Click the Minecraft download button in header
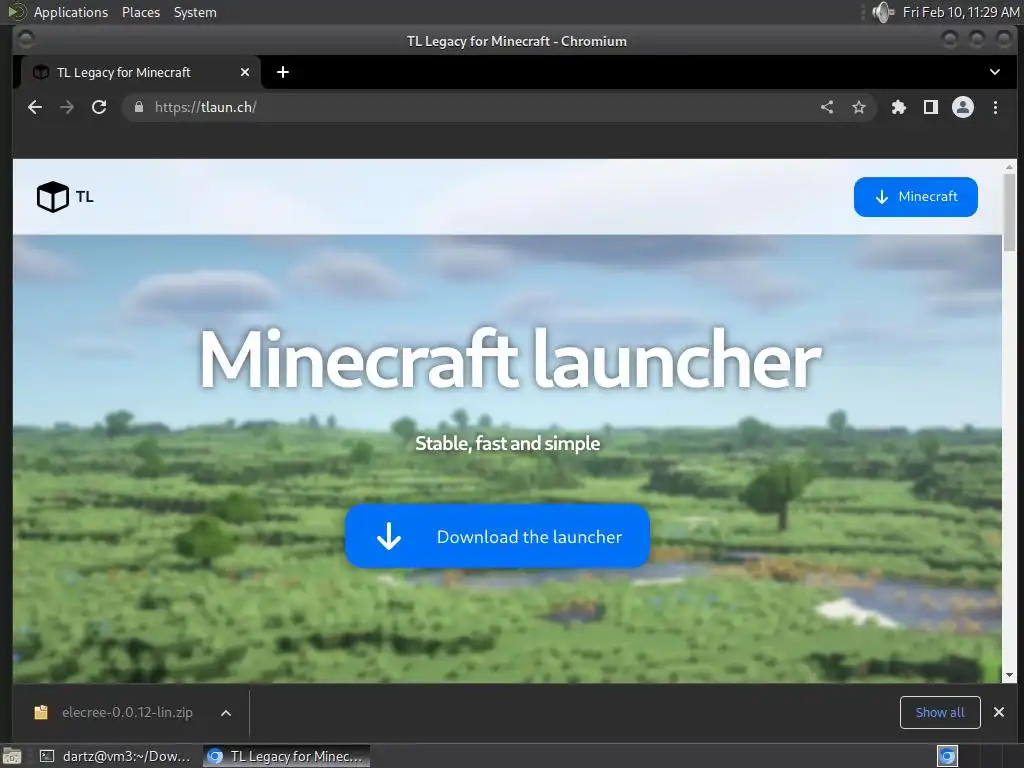Viewport: 1024px width, 768px height. [916, 197]
